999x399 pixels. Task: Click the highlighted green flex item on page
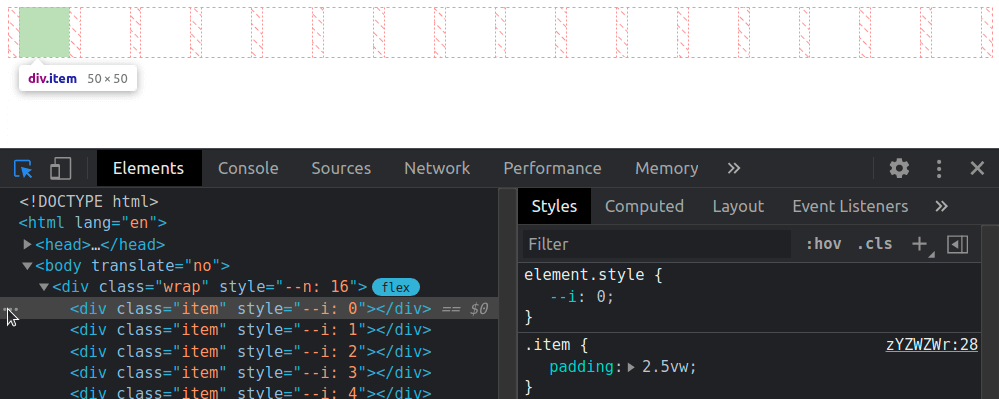44,33
